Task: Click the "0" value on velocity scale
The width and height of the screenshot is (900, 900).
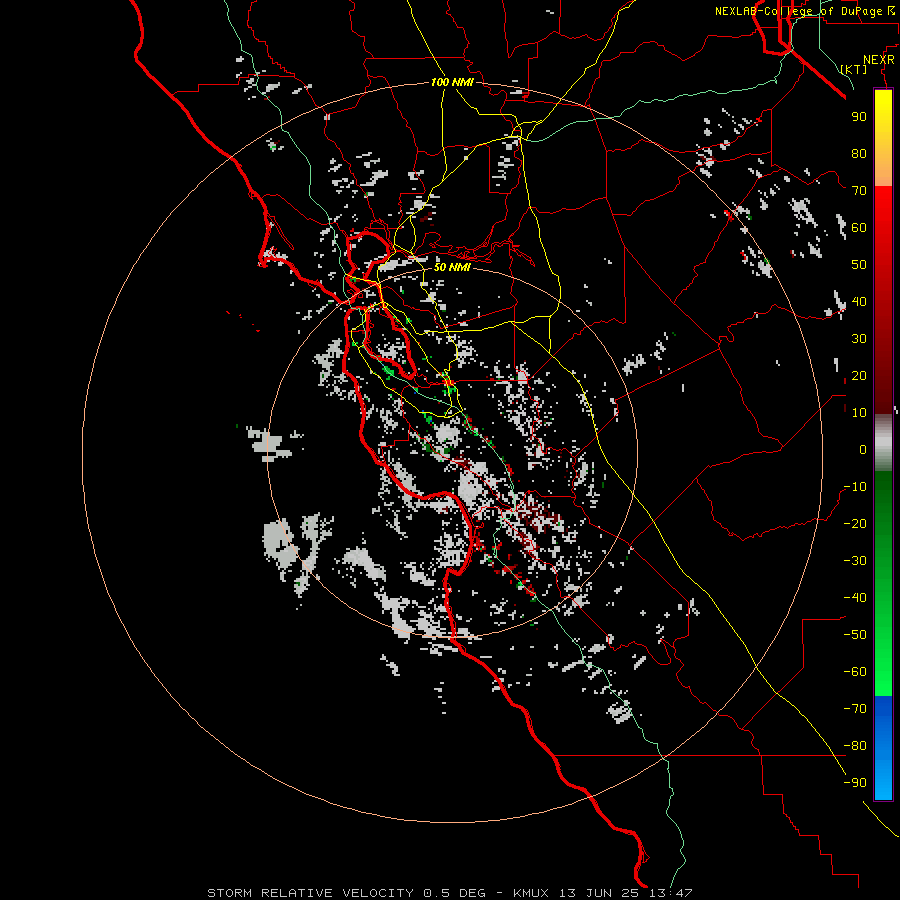Action: pos(863,449)
